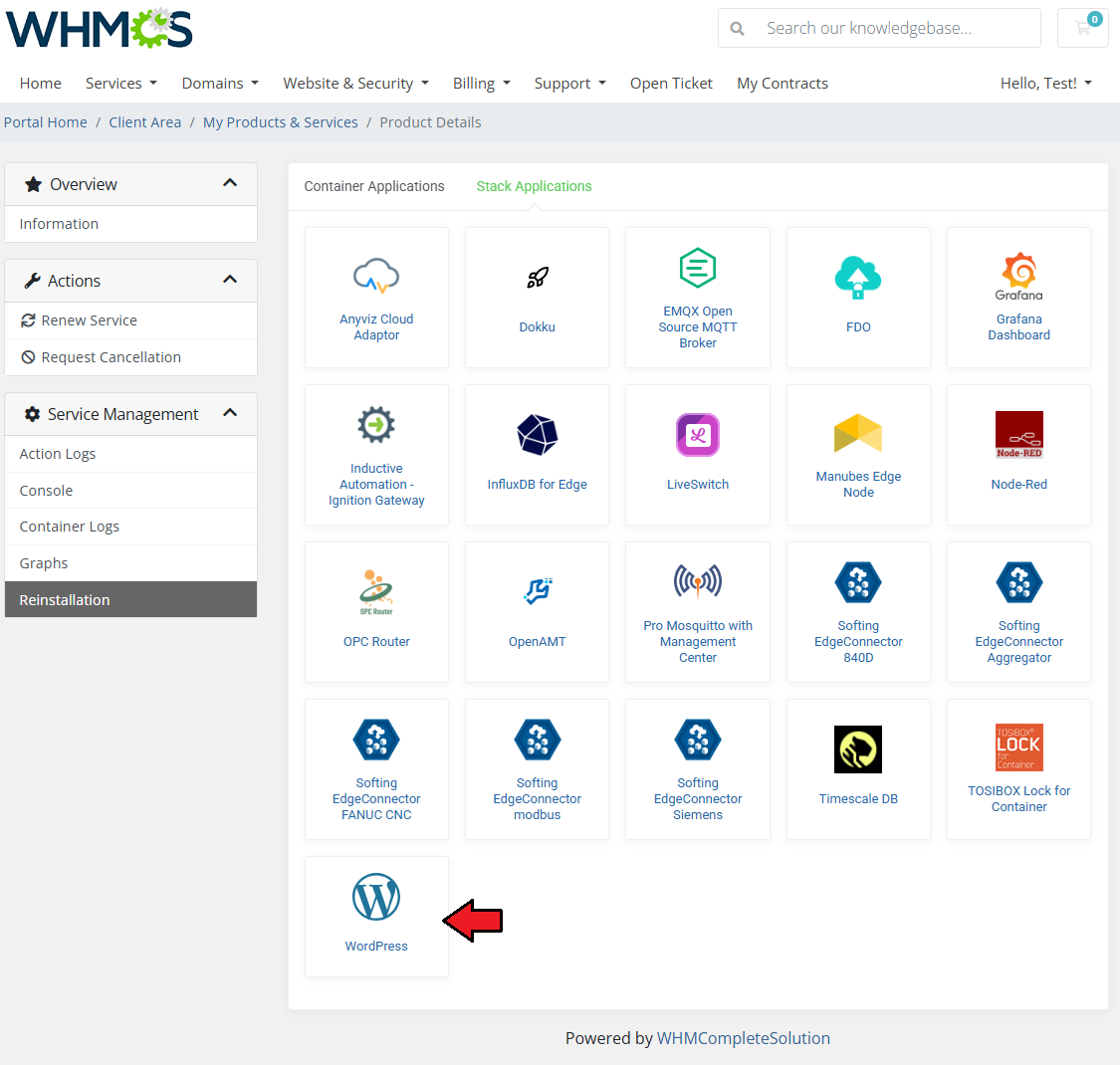Select the Timescale DB tiger icon
1120x1065 pixels.
pyautogui.click(x=858, y=749)
